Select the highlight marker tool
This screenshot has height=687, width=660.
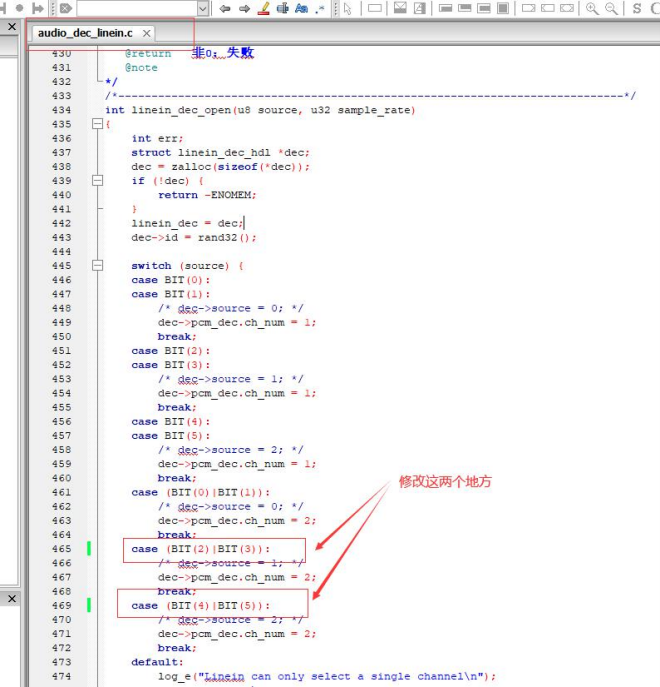coord(263,8)
